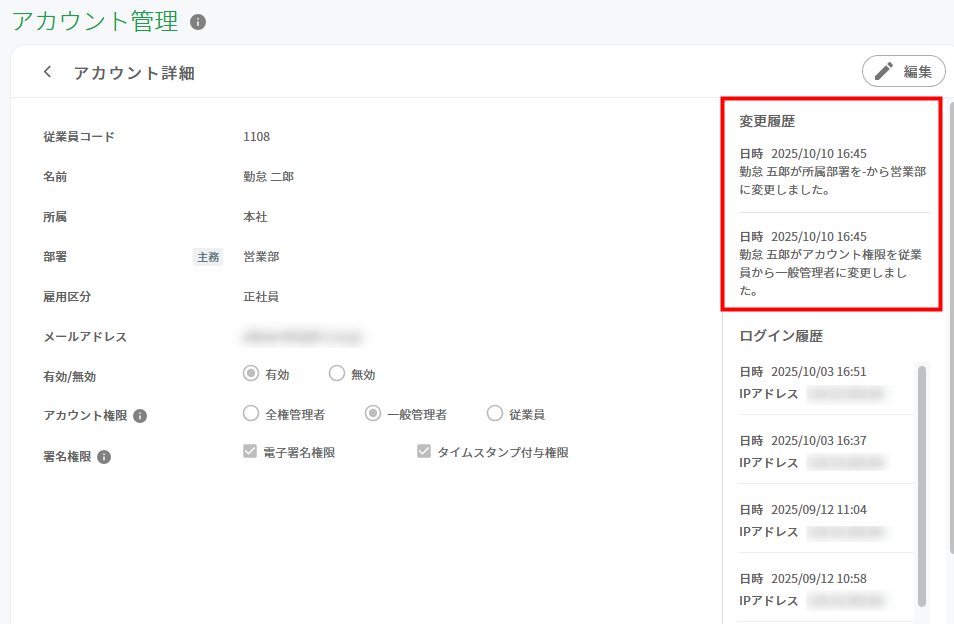The image size is (954, 624).
Task: Click login entry 2025/09/12 10:58
Action: [826, 589]
